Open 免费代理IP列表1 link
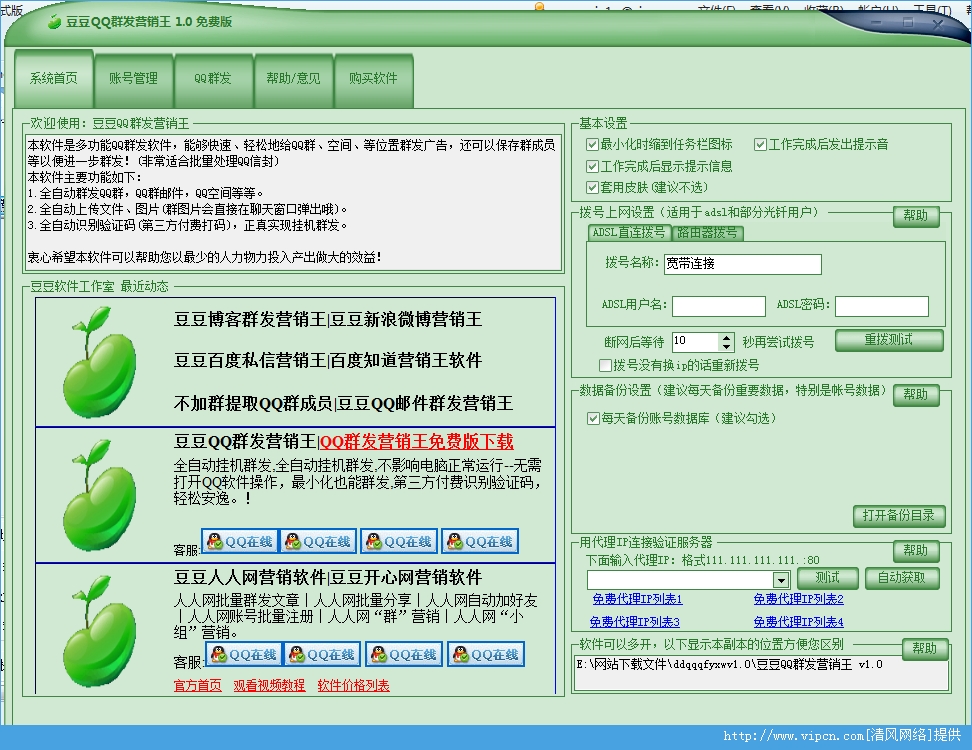The image size is (972, 750). [637, 599]
